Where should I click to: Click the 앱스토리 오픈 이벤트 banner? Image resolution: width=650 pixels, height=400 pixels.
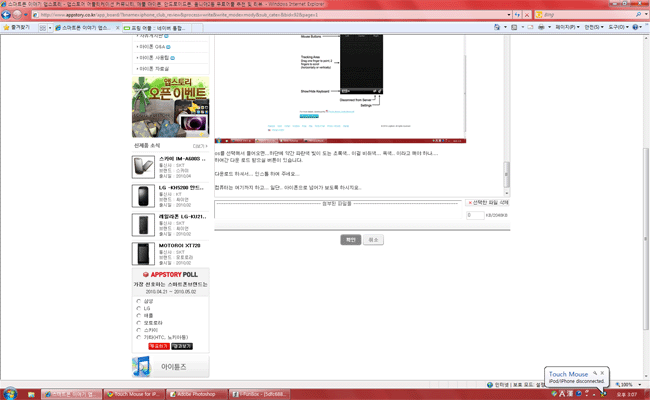pyautogui.click(x=170, y=107)
